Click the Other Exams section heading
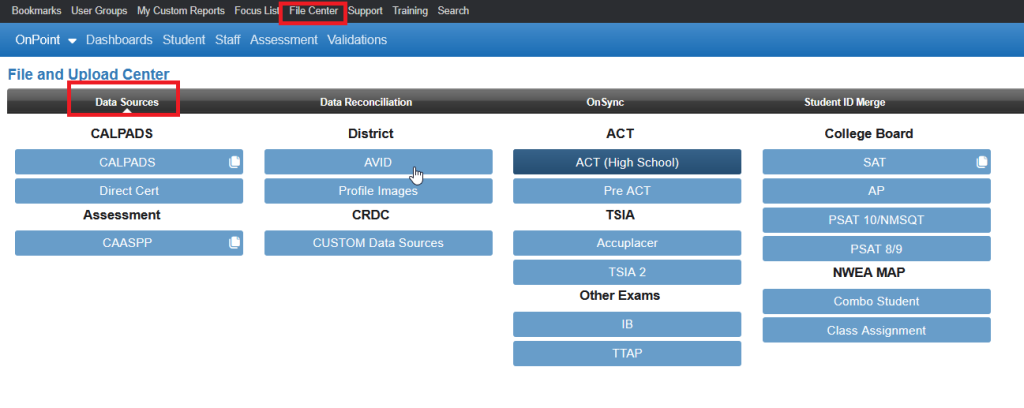This screenshot has width=1024, height=408. [x=620, y=296]
